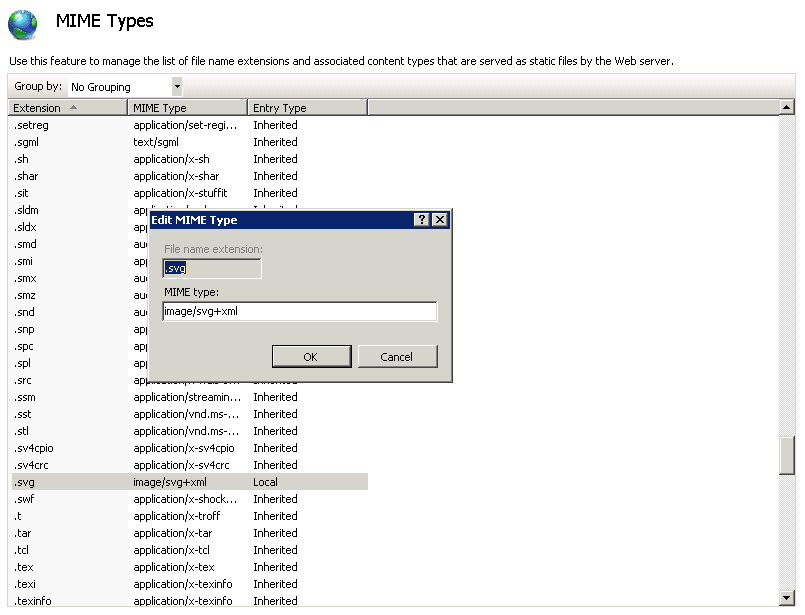
Task: Select the .setreg extension entry
Action: [30, 125]
